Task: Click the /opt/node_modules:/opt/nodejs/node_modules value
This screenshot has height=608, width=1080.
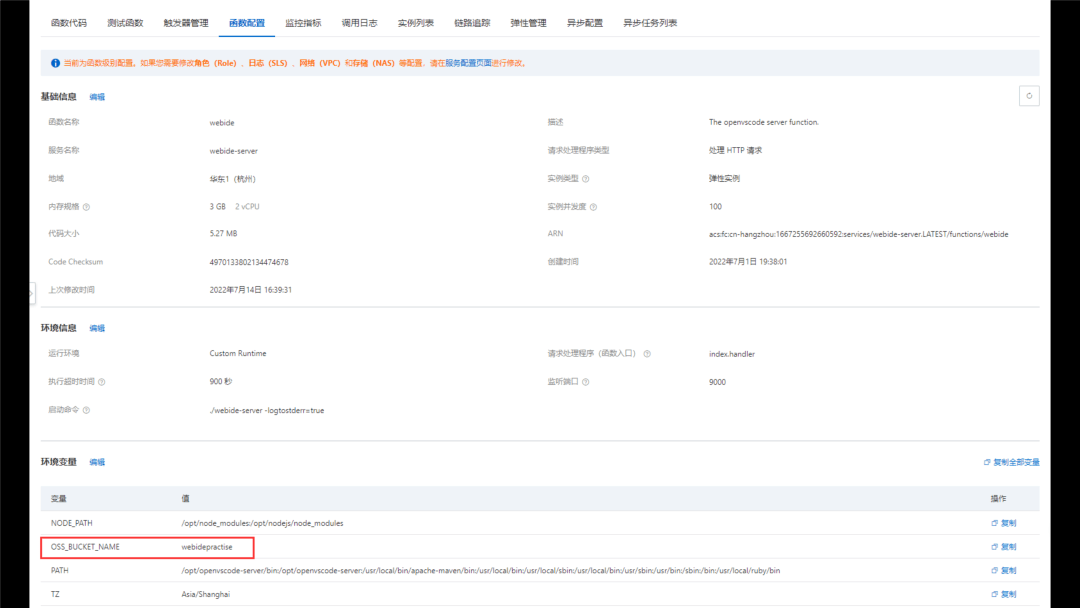Action: pyautogui.click(x=262, y=523)
